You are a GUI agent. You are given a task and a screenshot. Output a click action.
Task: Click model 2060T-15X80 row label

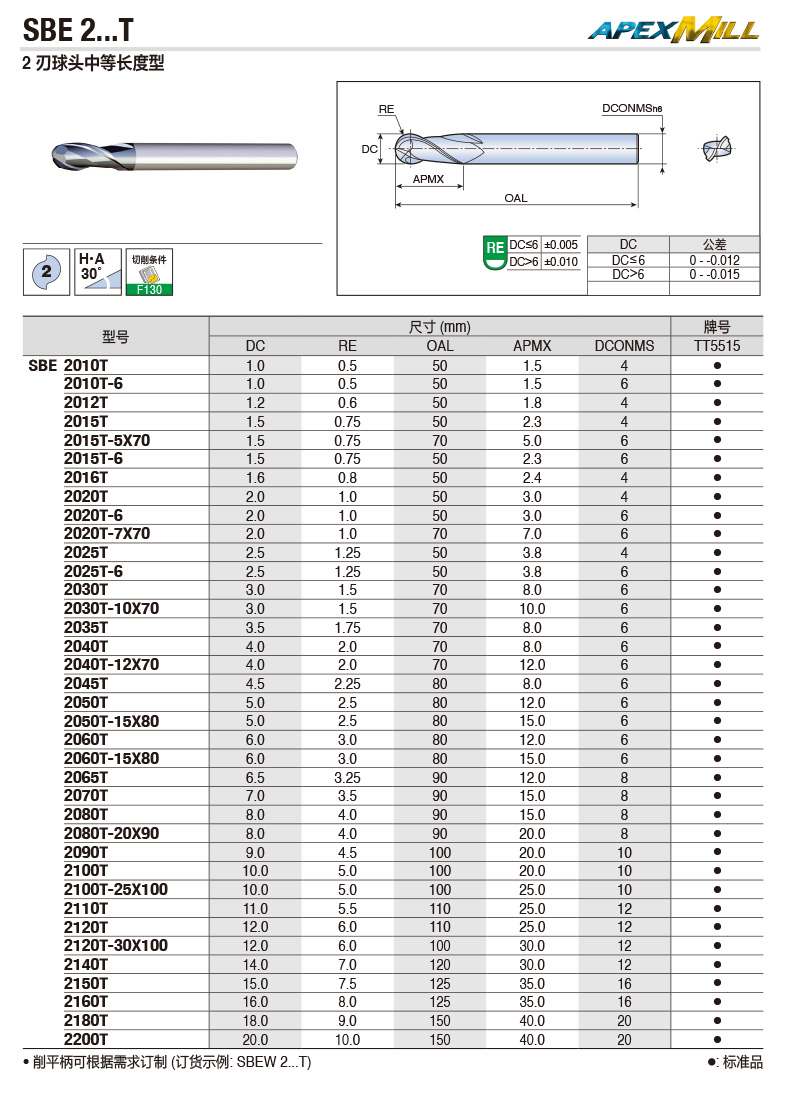[x=111, y=758]
